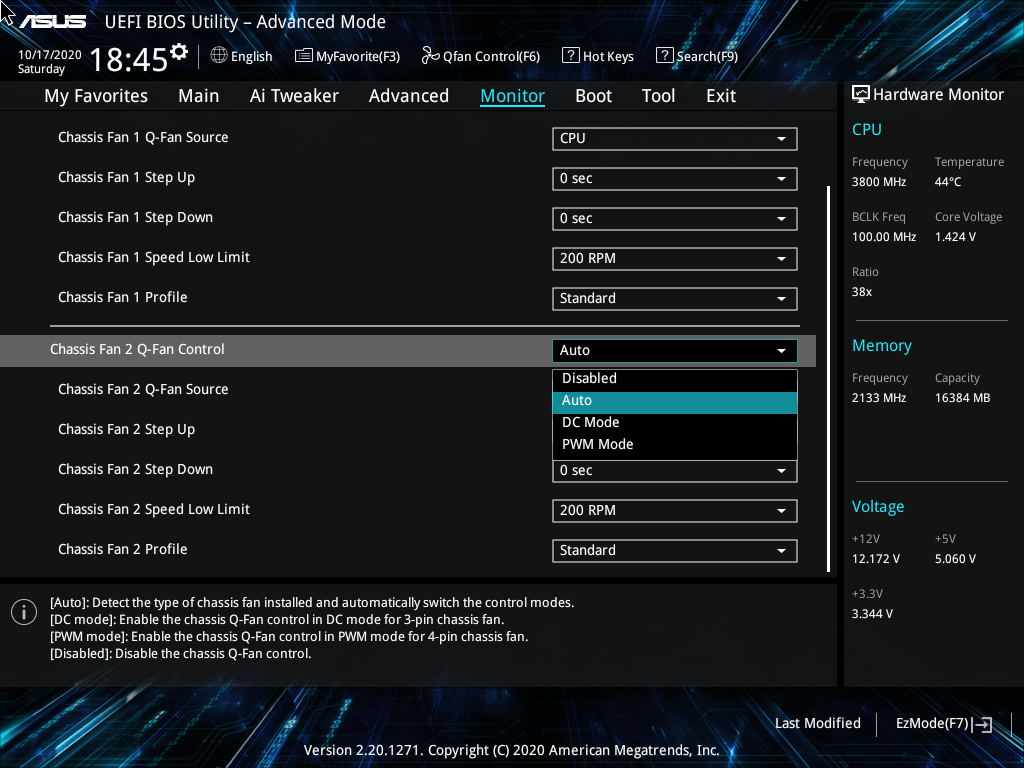The image size is (1024, 768).
Task: Click the 10/17/2020 date text
Action: click(50, 55)
